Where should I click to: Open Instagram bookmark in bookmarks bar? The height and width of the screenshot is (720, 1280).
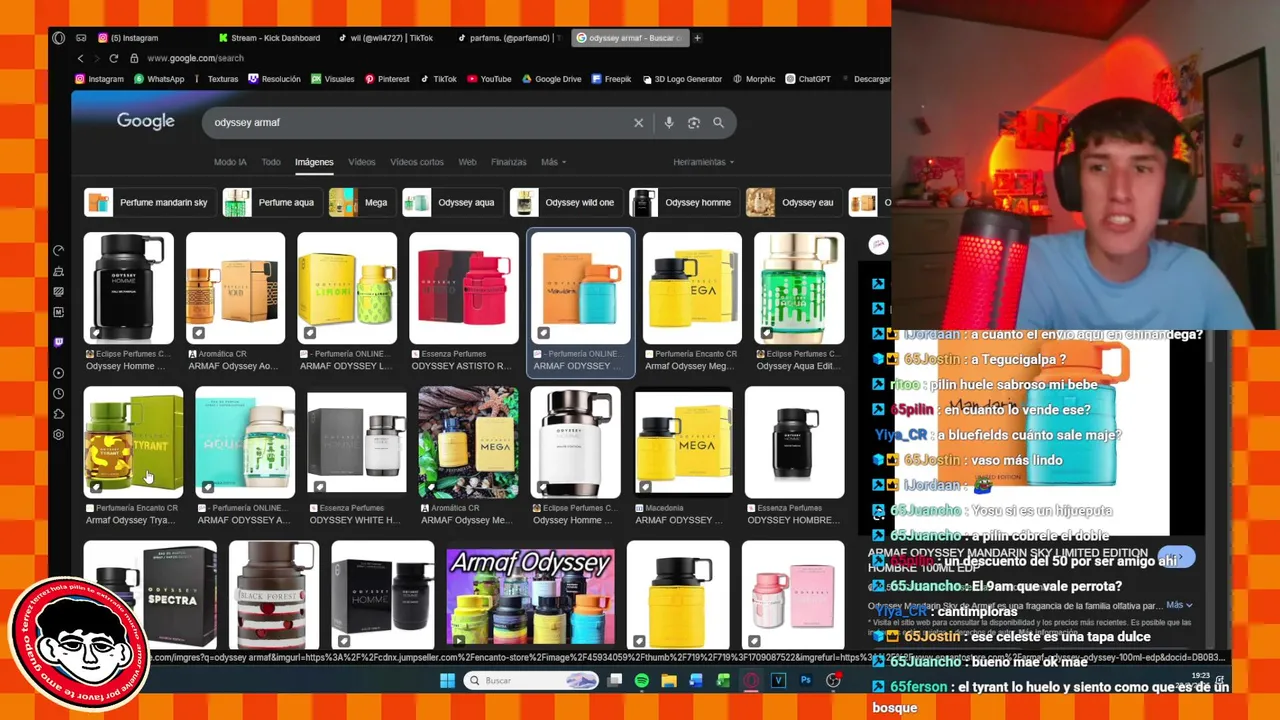(x=100, y=79)
